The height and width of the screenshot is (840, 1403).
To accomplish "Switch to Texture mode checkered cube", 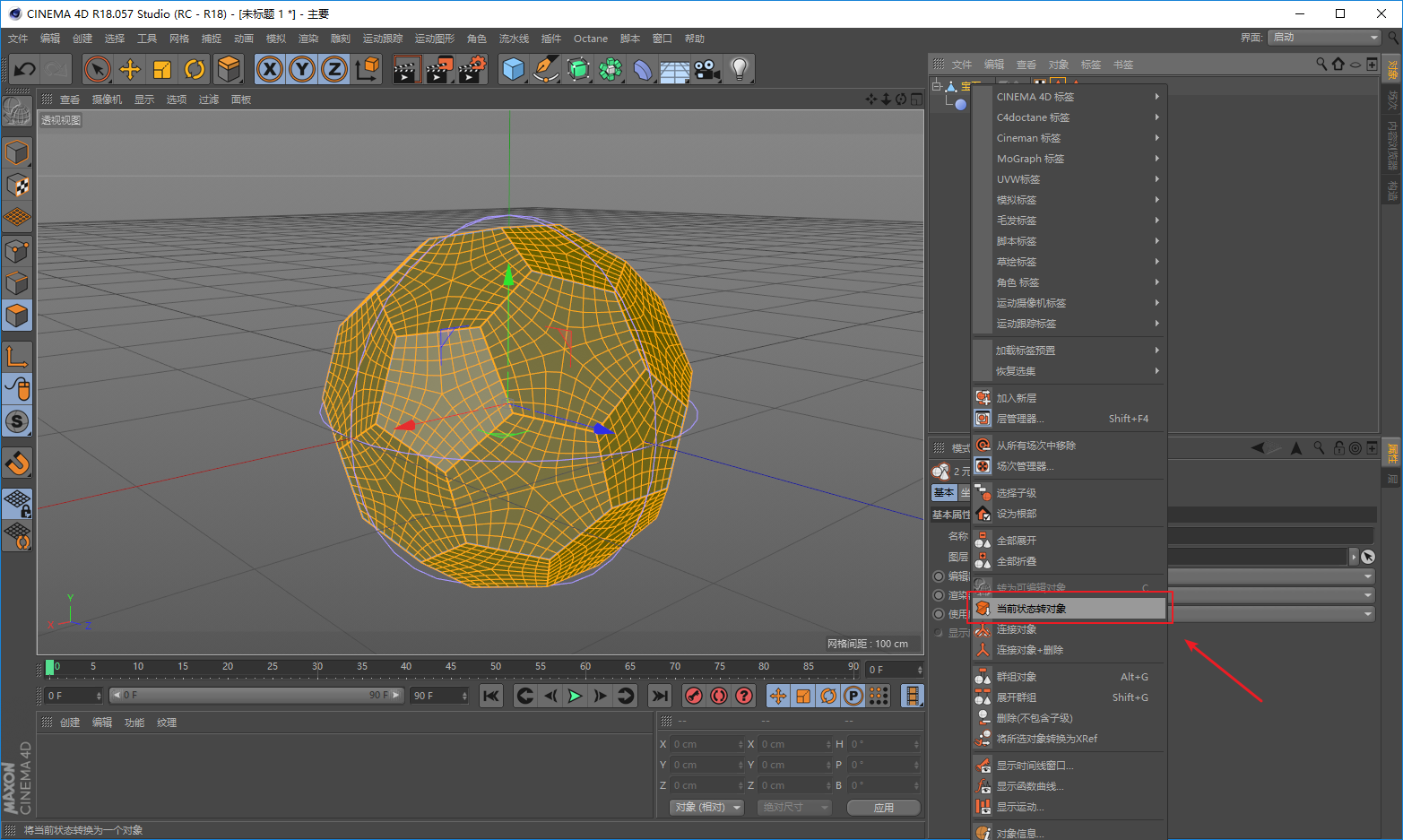I will tap(17, 186).
